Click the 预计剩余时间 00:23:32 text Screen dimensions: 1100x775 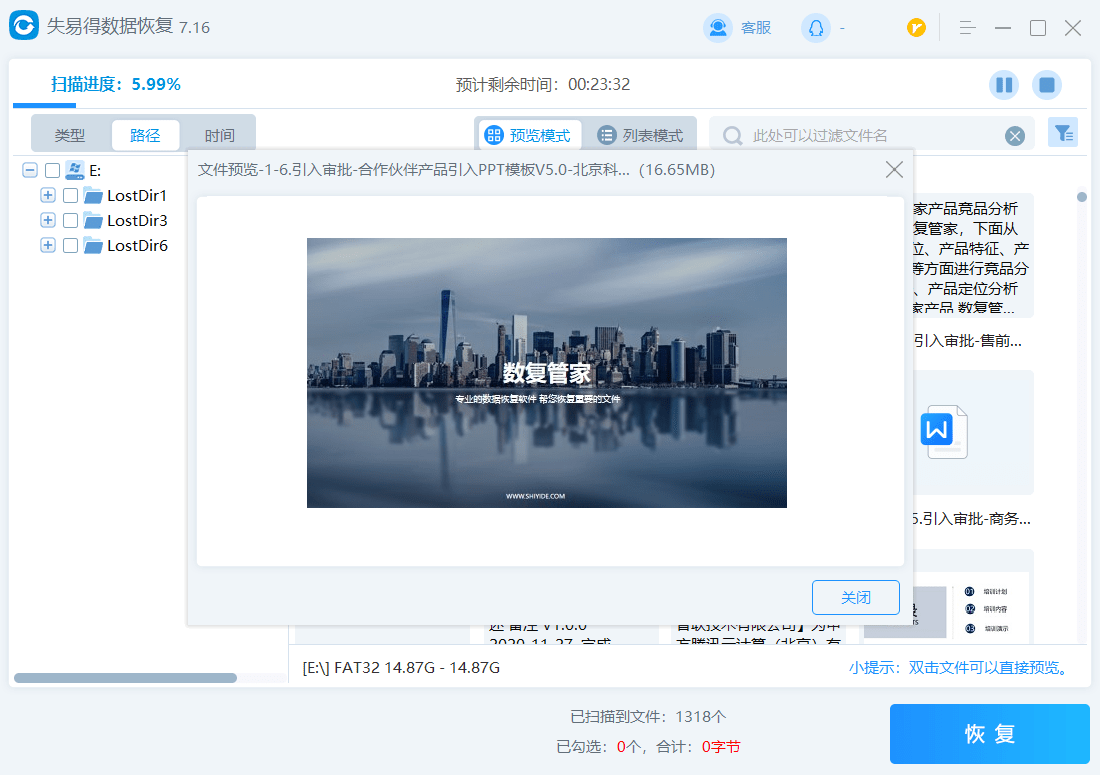(543, 85)
